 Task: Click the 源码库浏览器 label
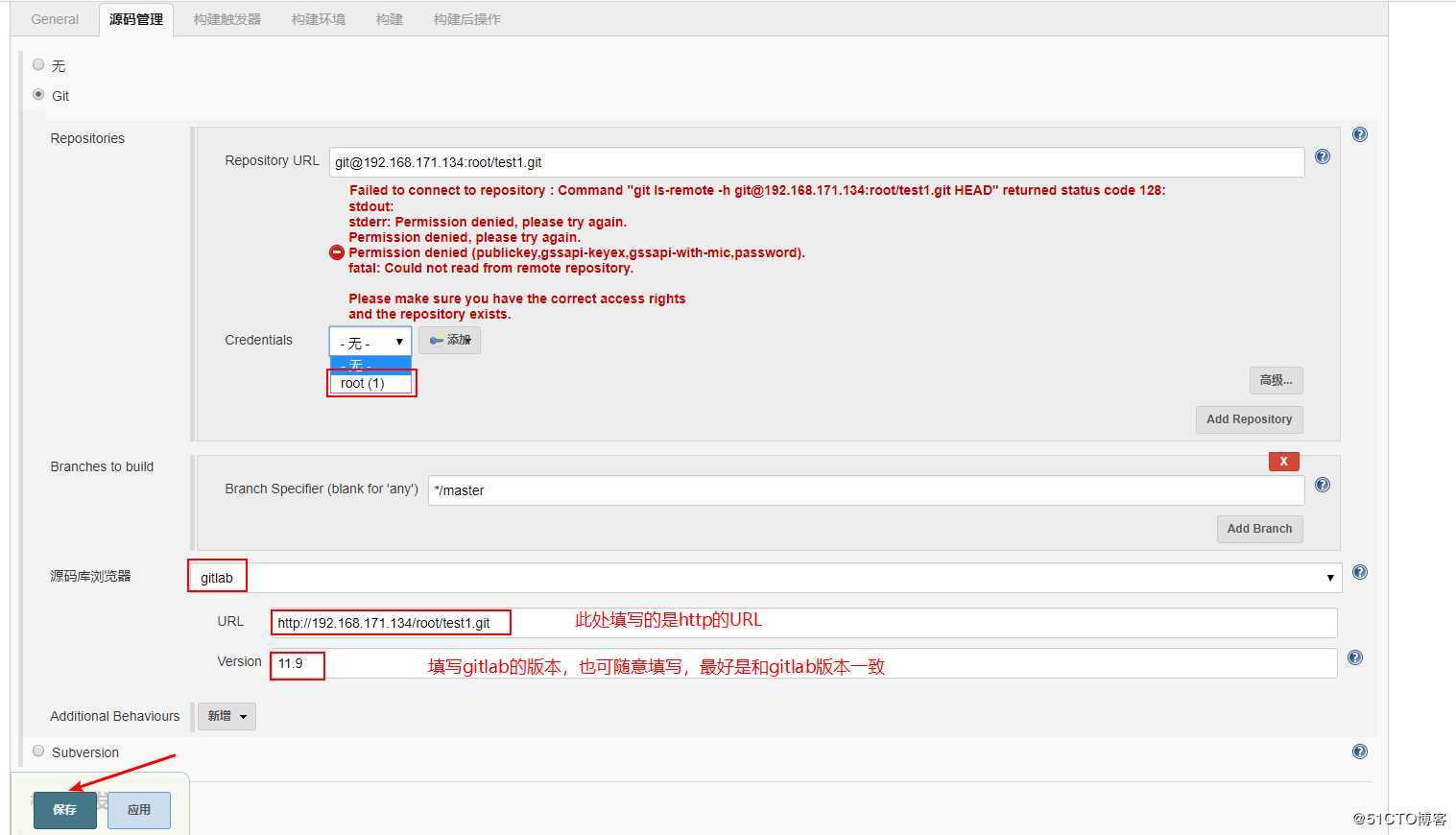click(x=90, y=576)
